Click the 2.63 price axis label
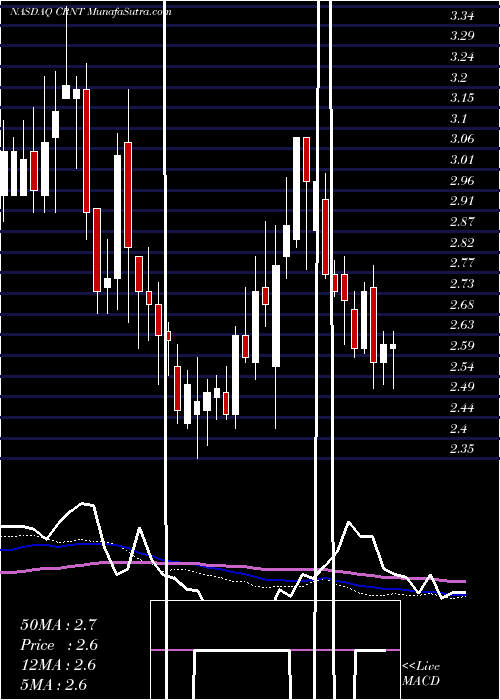500x700 pixels. point(462,325)
